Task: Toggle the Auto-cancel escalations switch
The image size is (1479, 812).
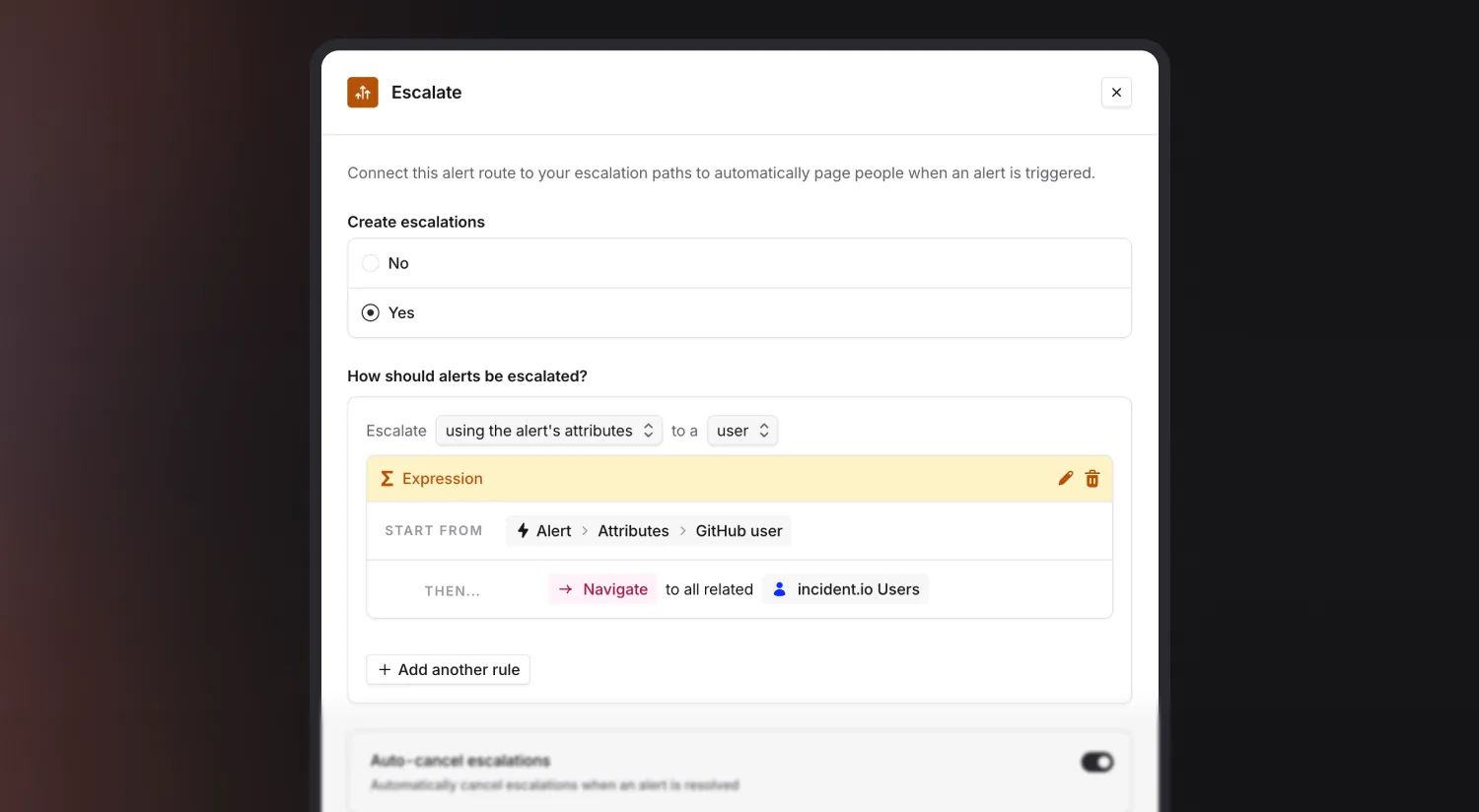Action: click(x=1096, y=762)
